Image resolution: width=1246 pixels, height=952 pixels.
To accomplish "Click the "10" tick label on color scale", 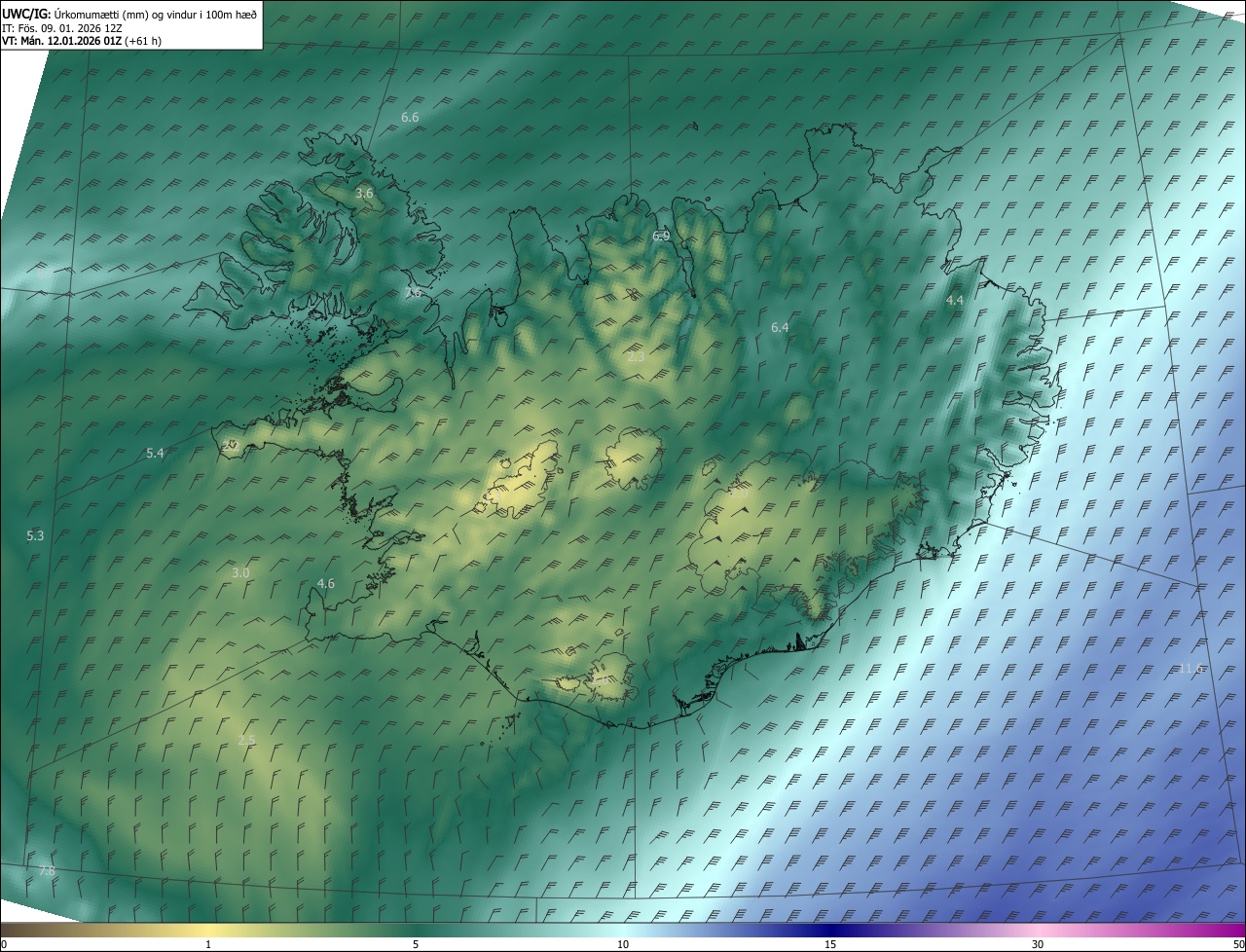I will (623, 945).
